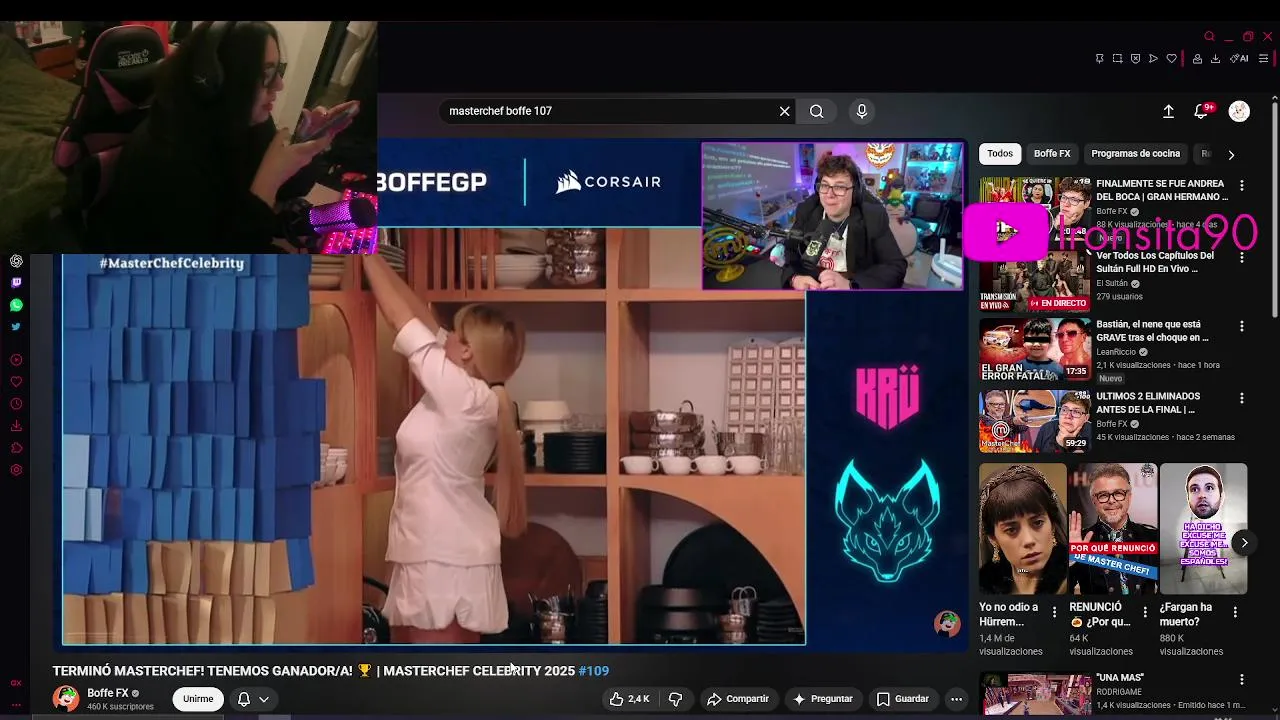Open downloads arrow in the browser toolbar
Viewport: 1280px width, 720px height.
click(x=1215, y=59)
